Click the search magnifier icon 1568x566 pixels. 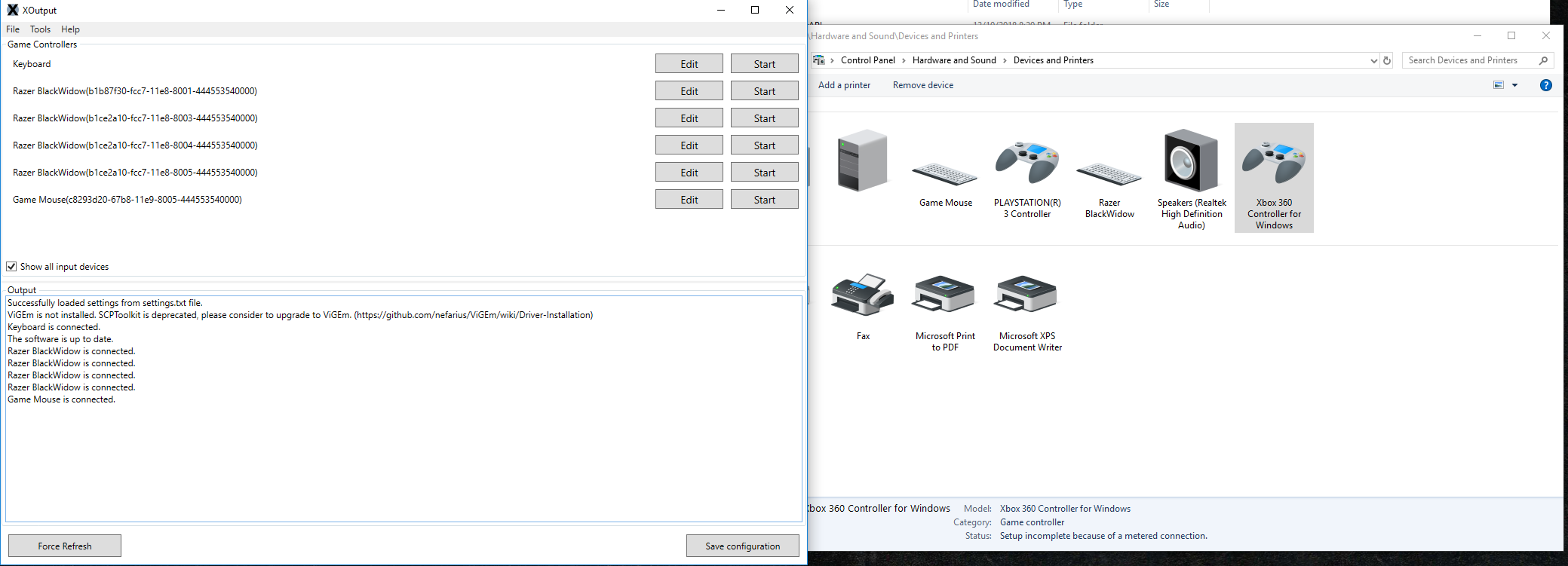coord(1544,60)
